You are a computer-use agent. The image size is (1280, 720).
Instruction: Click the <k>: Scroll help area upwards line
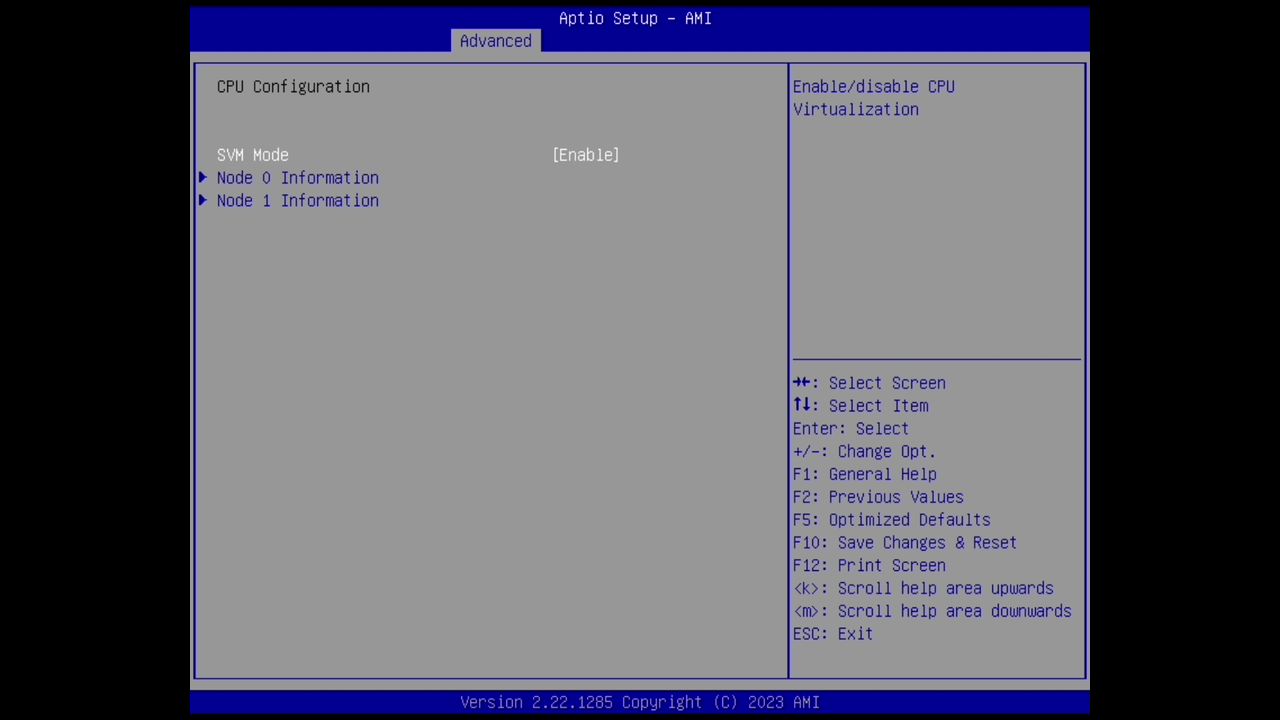click(x=923, y=589)
